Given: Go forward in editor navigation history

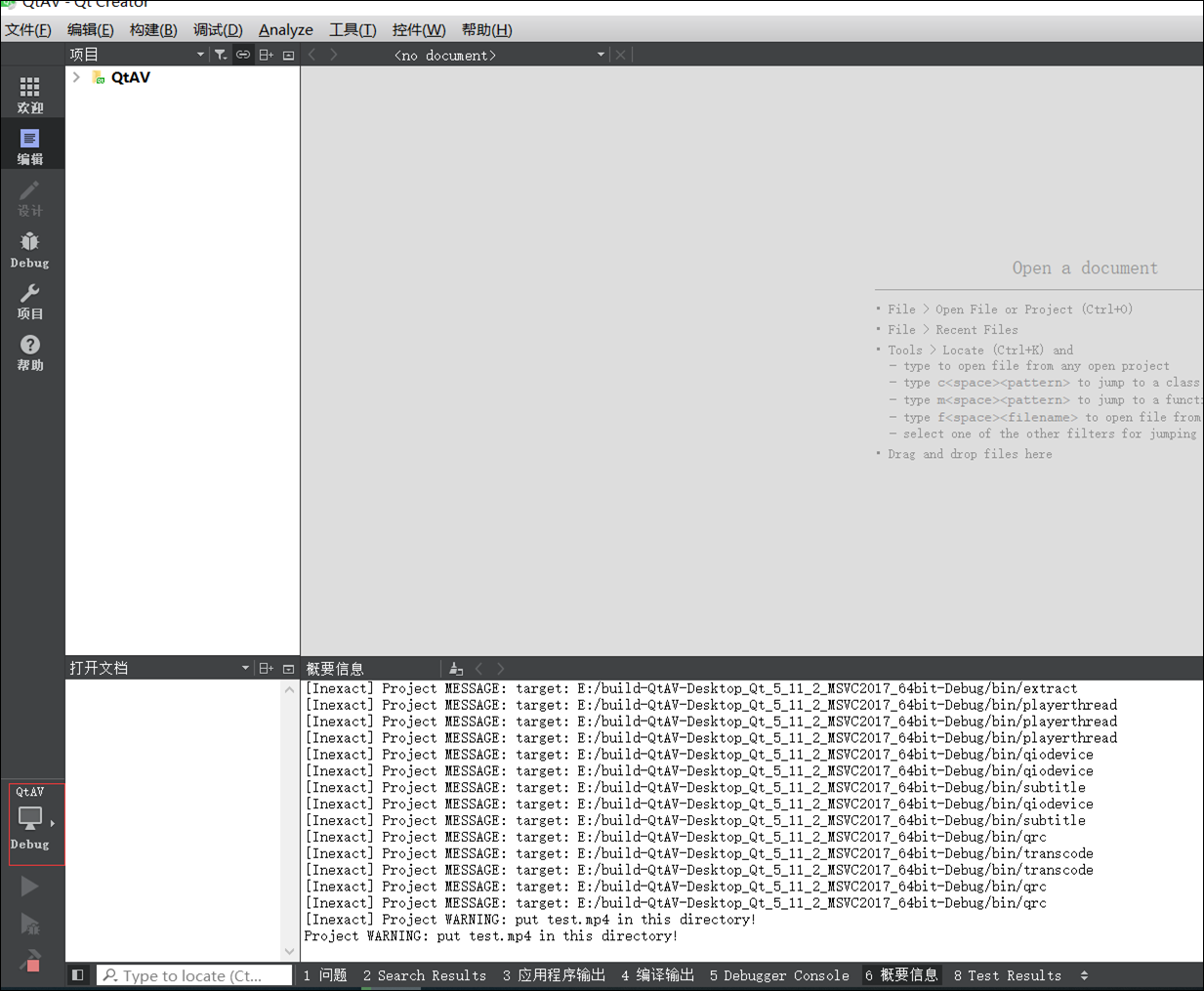Looking at the screenshot, I should click(334, 55).
